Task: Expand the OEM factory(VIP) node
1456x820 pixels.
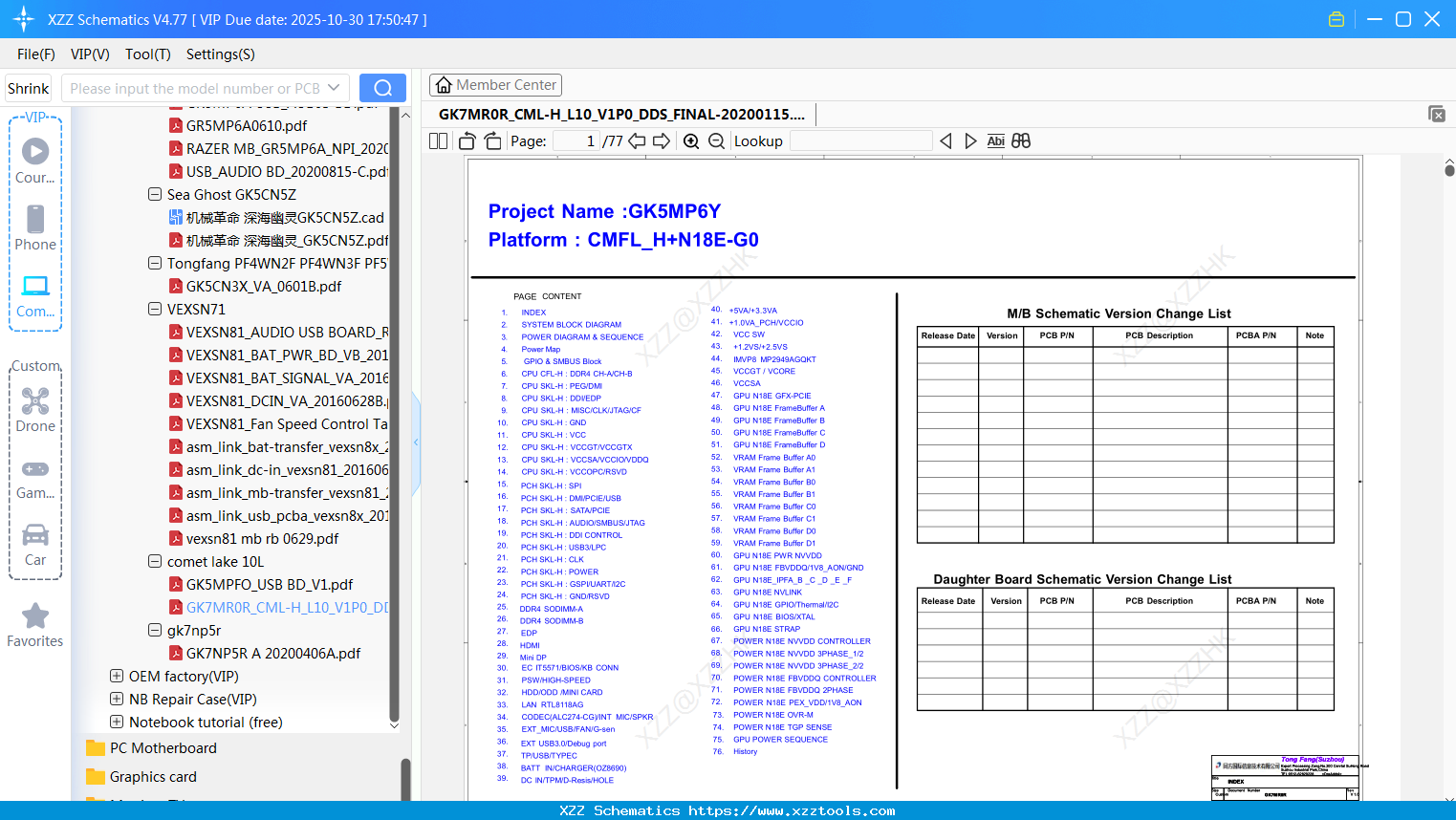Action: [117, 676]
